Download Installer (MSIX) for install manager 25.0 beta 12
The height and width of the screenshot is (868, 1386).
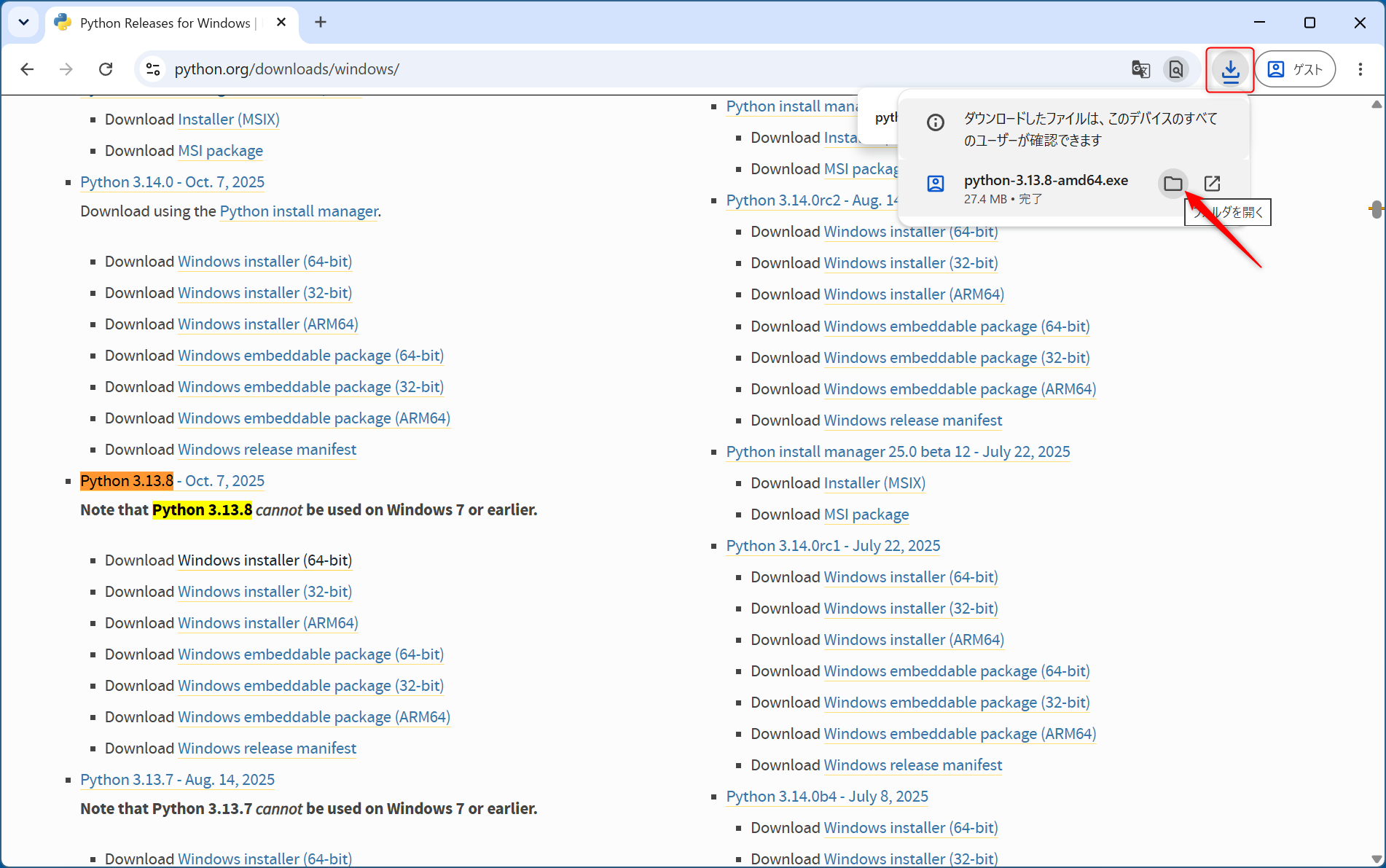[874, 483]
